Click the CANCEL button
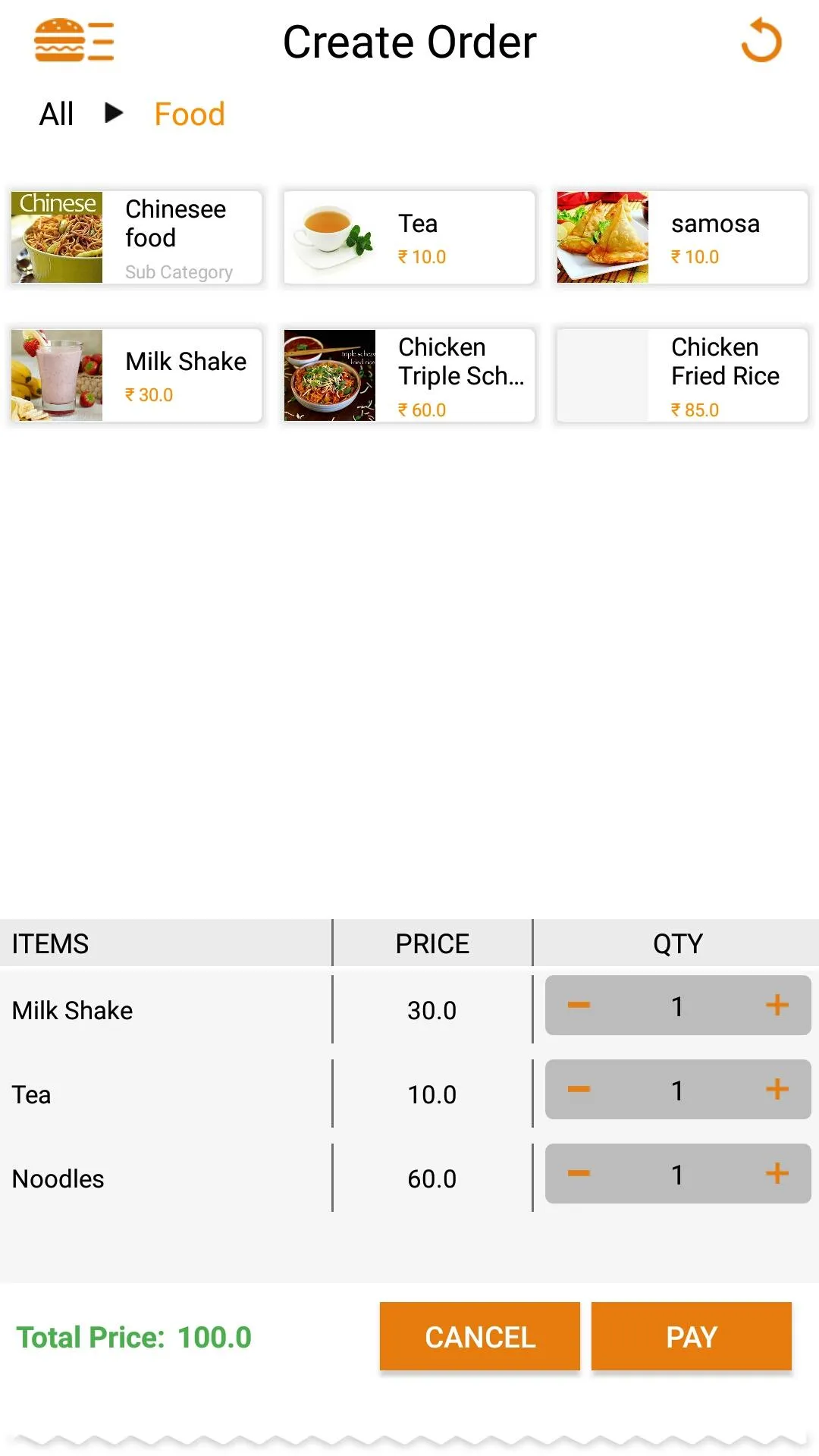Screen dimensions: 819x1456 point(480,1337)
